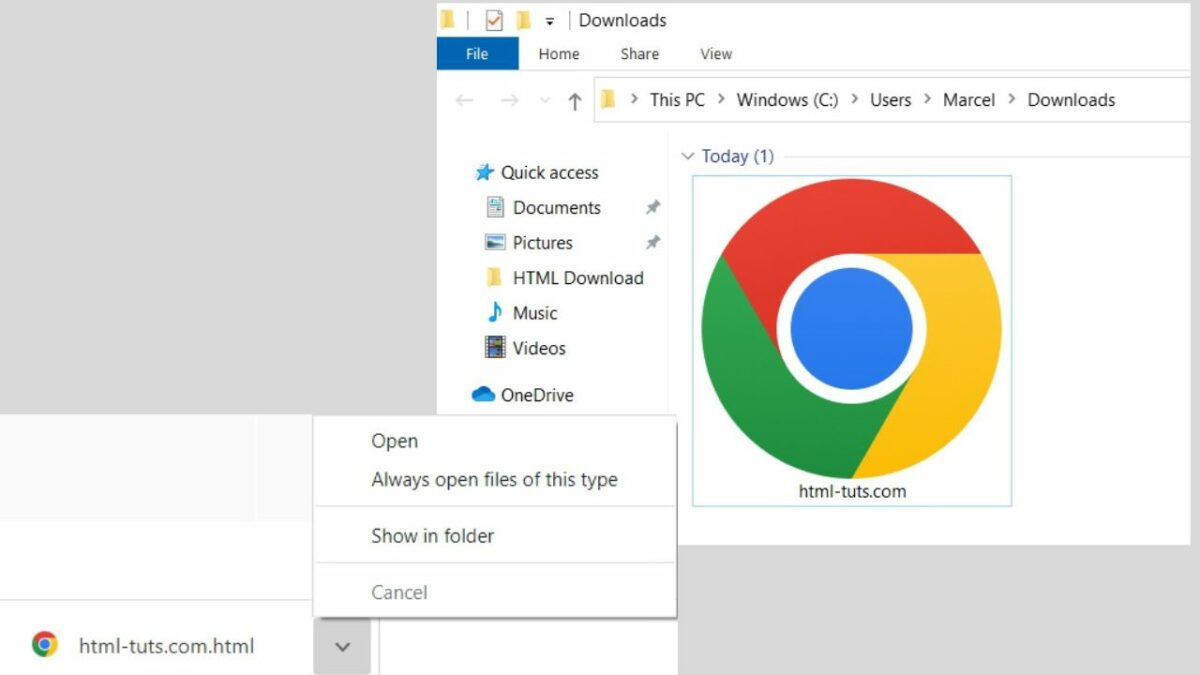
Task: Open the Pictures folder in sidebar
Action: click(542, 243)
